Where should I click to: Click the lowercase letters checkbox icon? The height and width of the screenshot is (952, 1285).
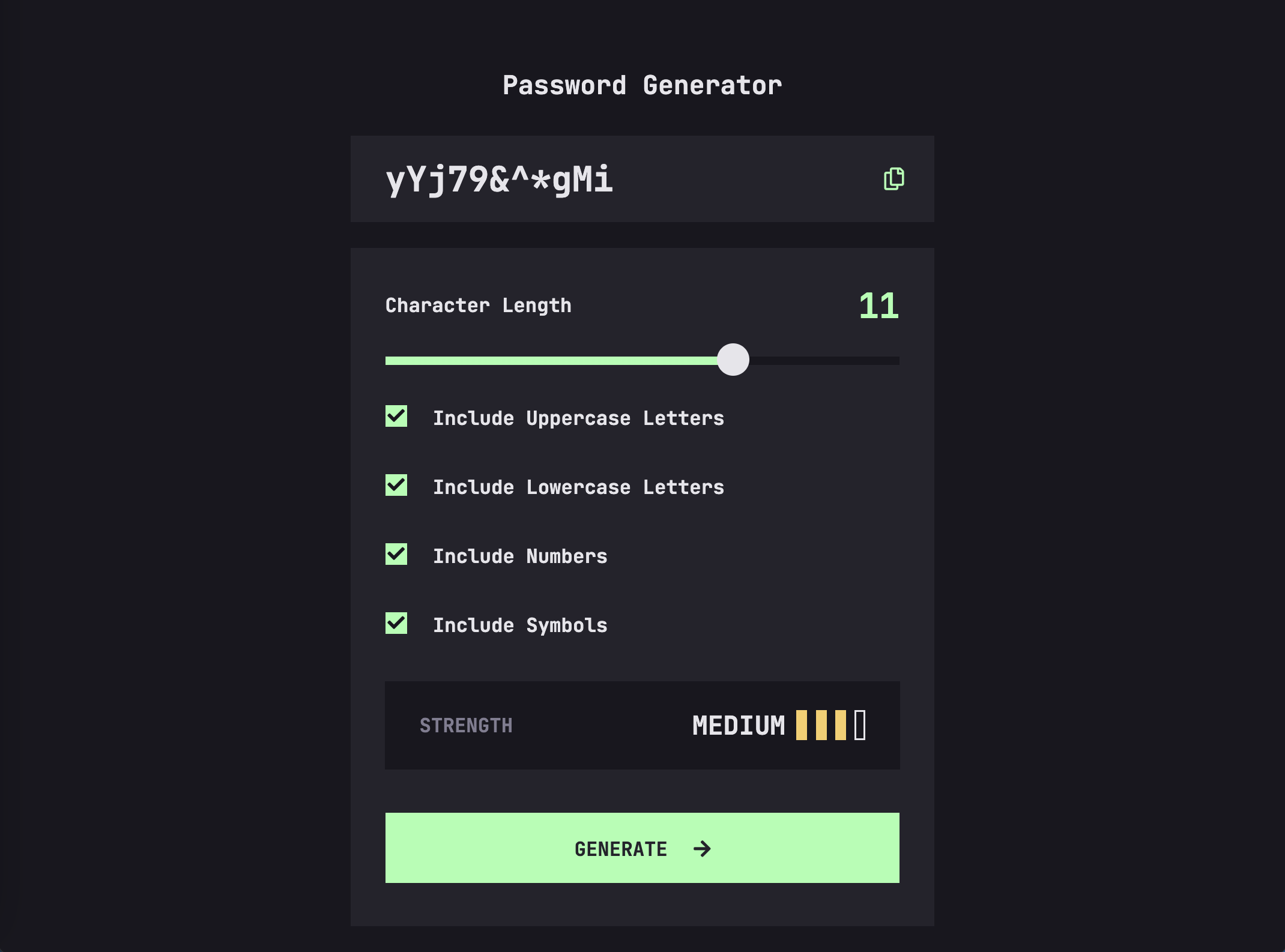(397, 486)
